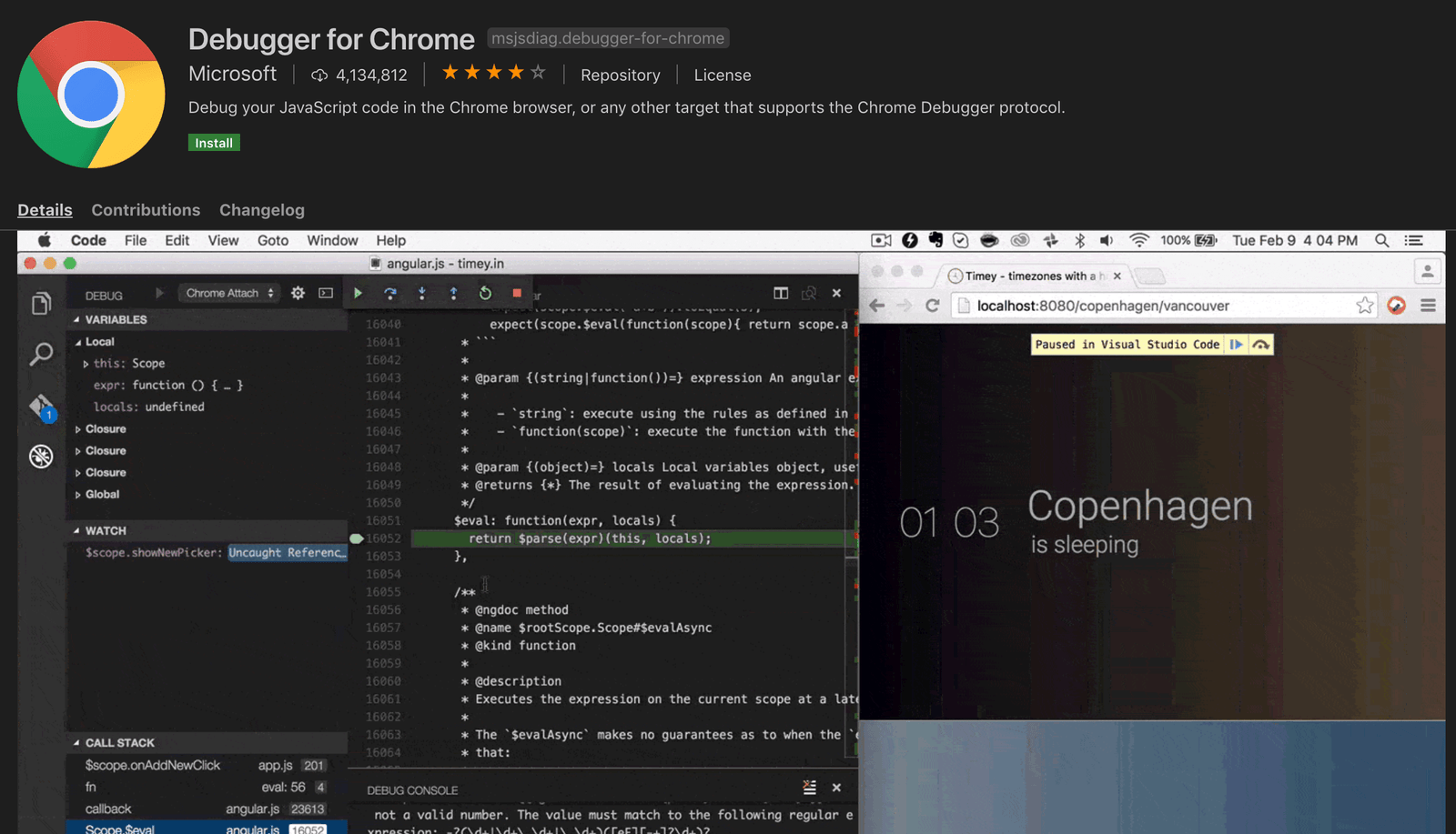
Task: Open the Apple menu
Action: pyautogui.click(x=44, y=240)
